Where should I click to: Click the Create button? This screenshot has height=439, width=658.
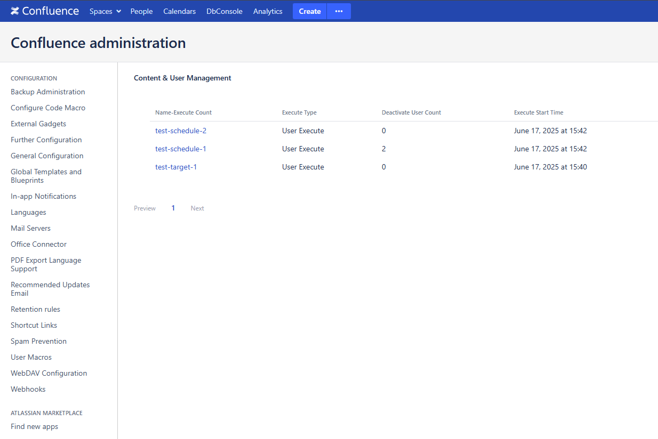pos(310,11)
